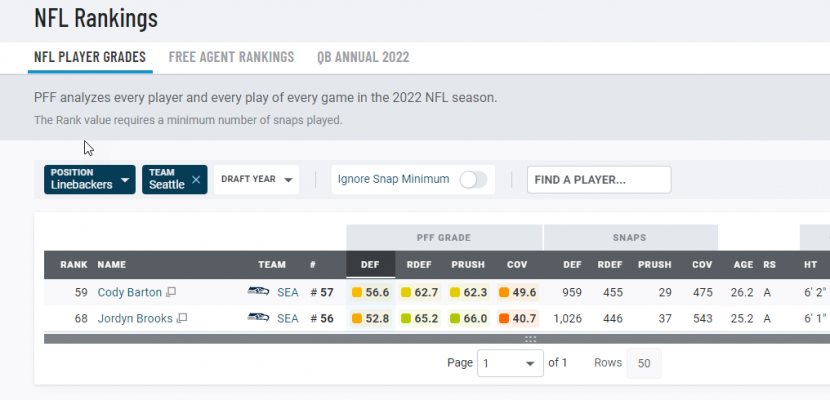830x400 pixels.
Task: Expand the Position Linebackers dropdown
Action: point(90,180)
